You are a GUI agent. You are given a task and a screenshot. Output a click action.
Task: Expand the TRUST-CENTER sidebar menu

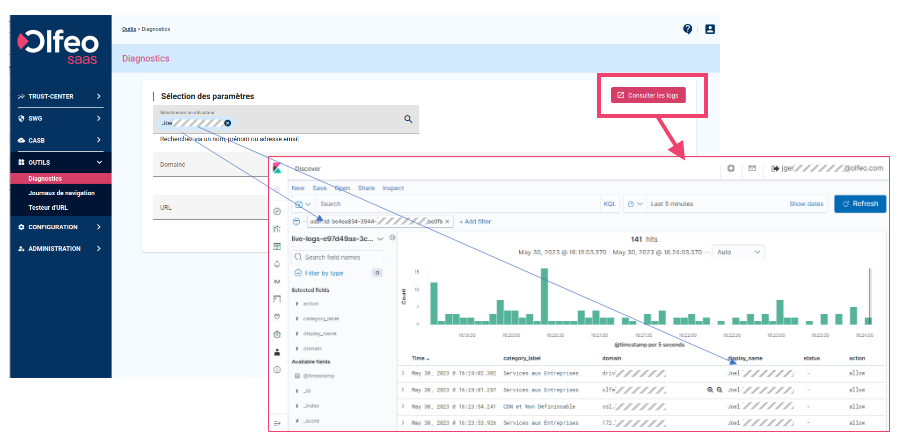tap(98, 96)
